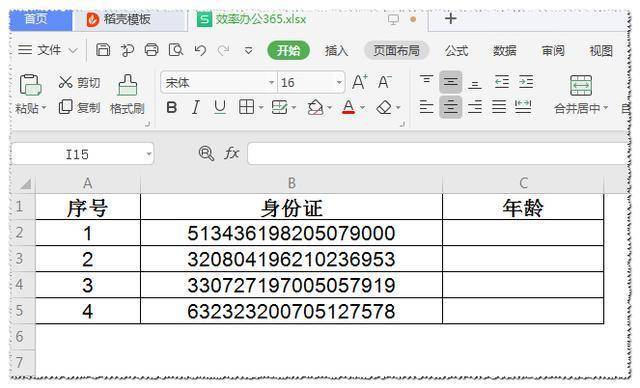Open the font name dropdown (宋体)
Screen dimensions: 640x388
pos(271,82)
